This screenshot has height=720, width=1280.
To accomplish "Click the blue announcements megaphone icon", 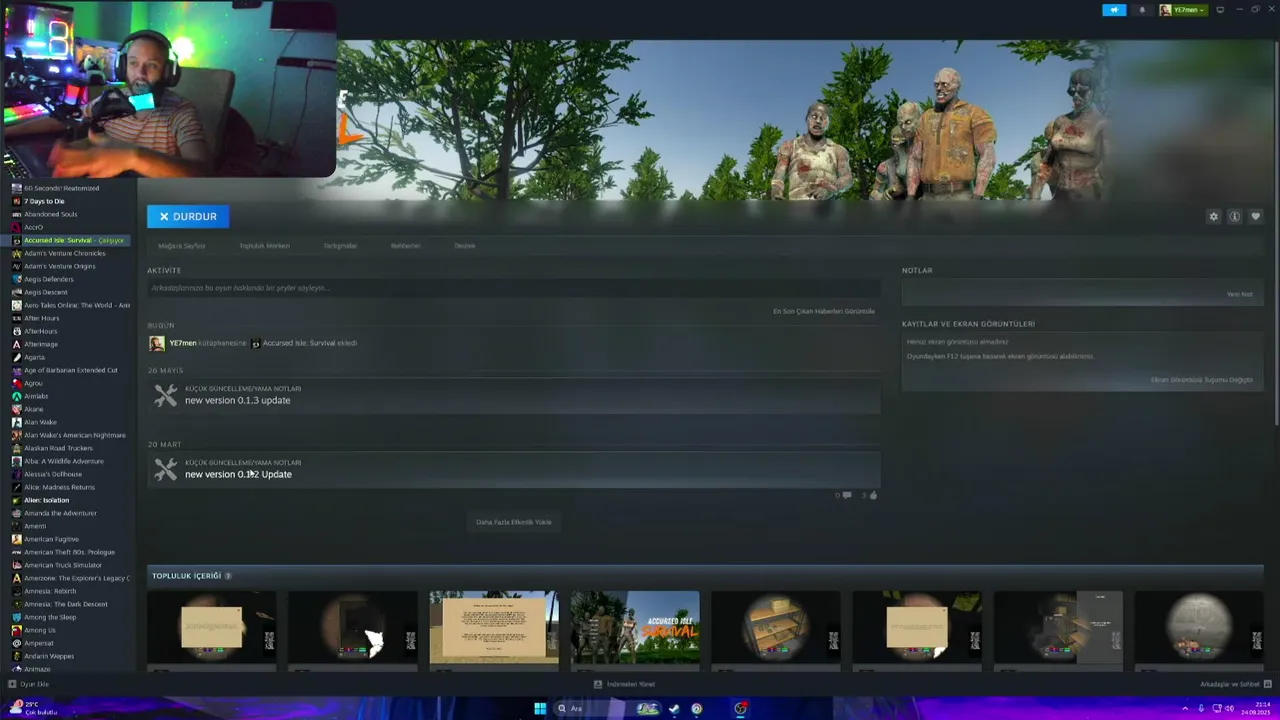I will (x=1114, y=10).
